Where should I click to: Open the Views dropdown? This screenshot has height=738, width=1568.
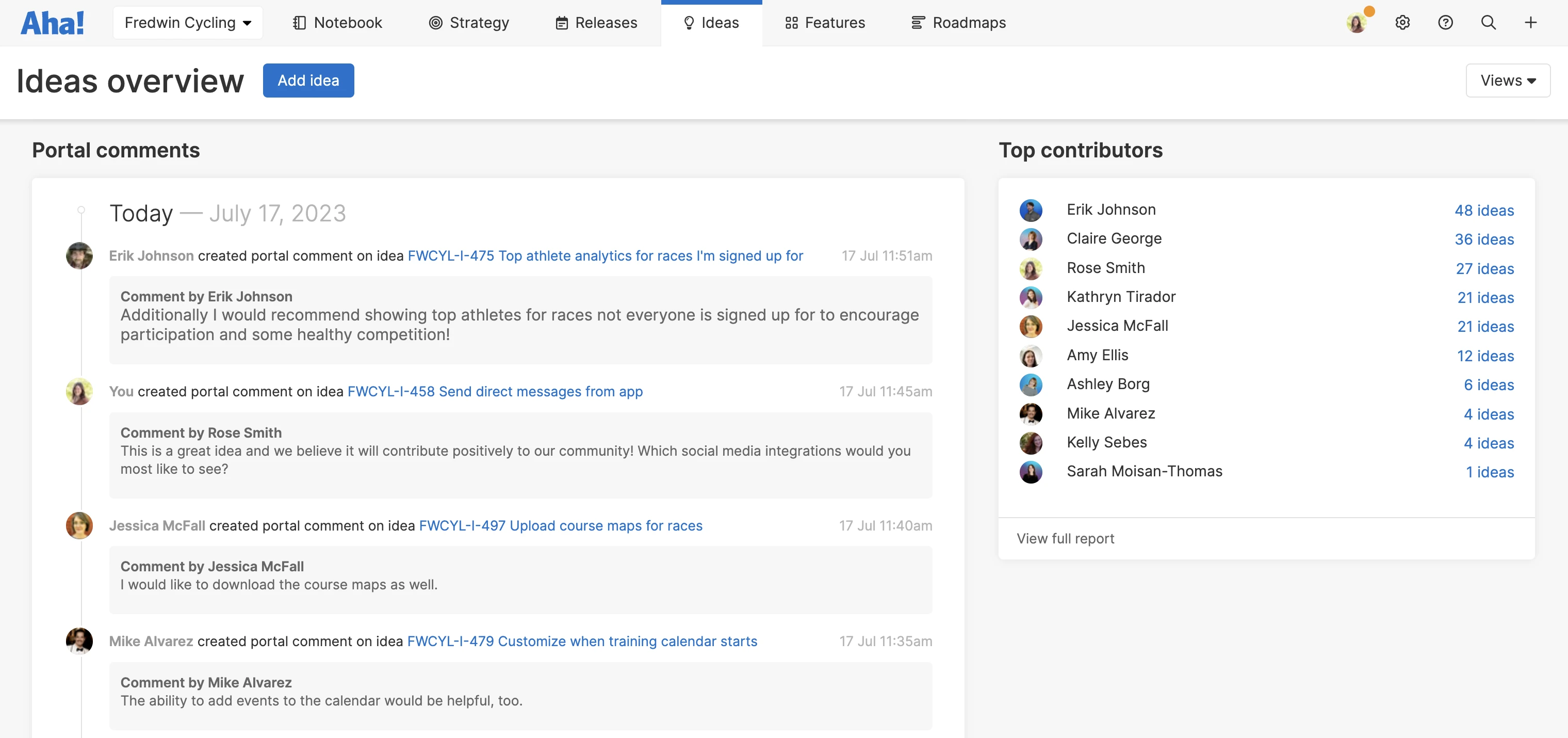coord(1507,81)
